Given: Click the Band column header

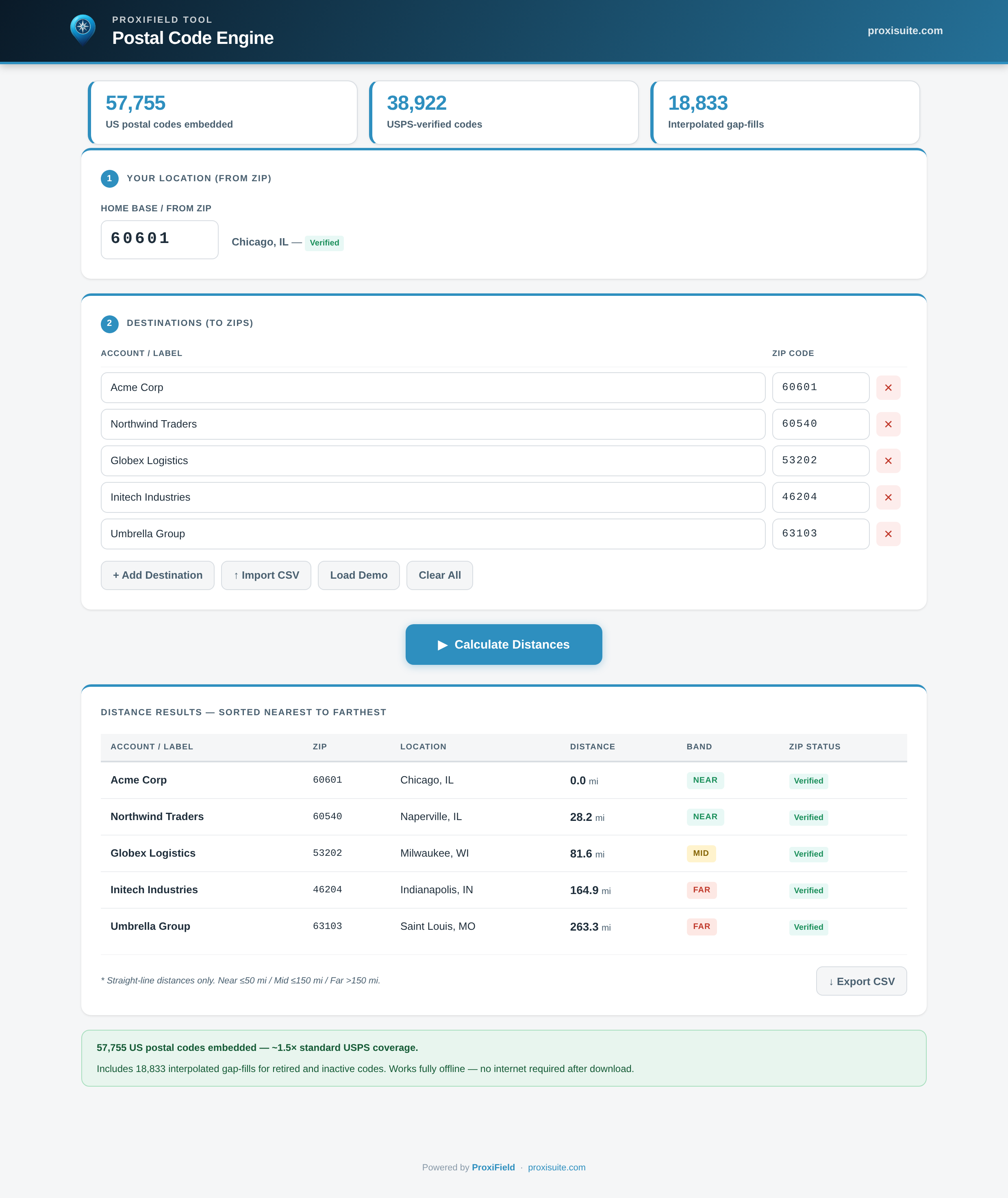Looking at the screenshot, I should 699,747.
